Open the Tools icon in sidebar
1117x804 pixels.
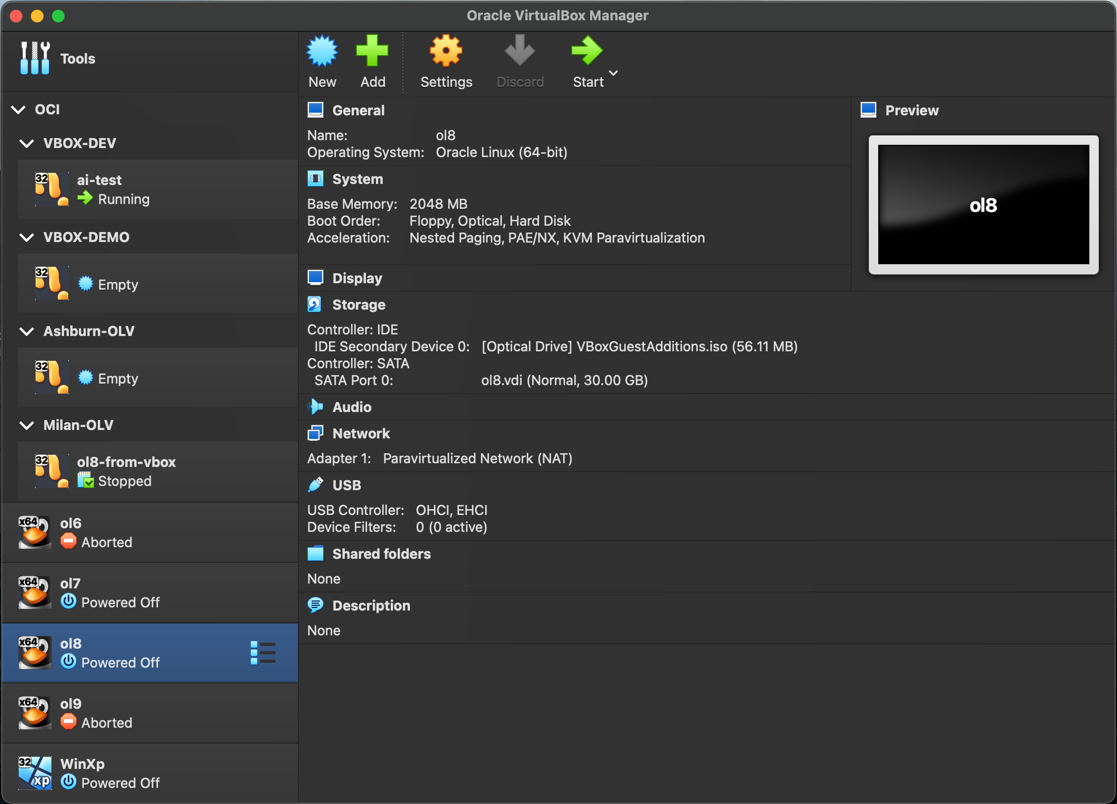point(35,58)
